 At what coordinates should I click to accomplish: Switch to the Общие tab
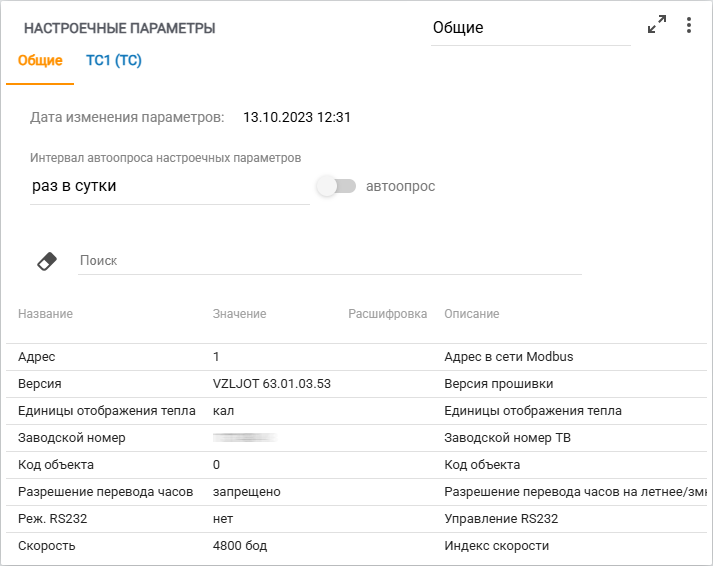(x=40, y=61)
